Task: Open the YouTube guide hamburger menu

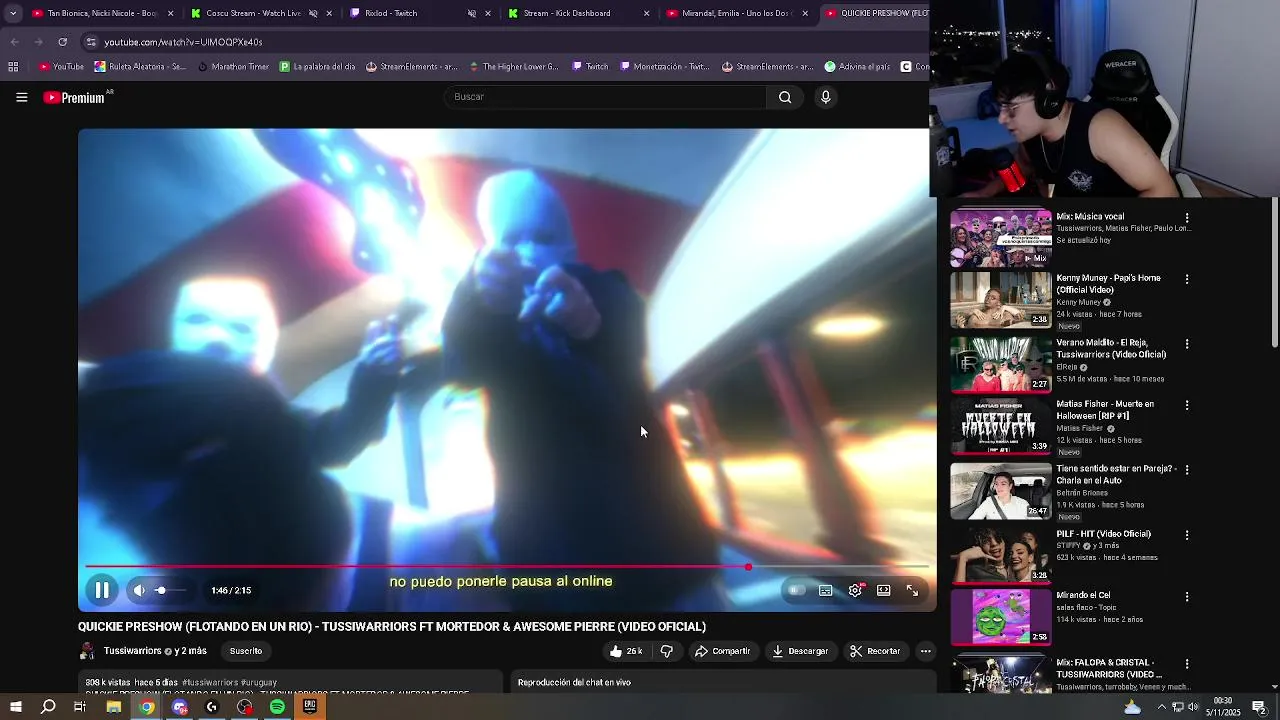Action: click(x=21, y=97)
